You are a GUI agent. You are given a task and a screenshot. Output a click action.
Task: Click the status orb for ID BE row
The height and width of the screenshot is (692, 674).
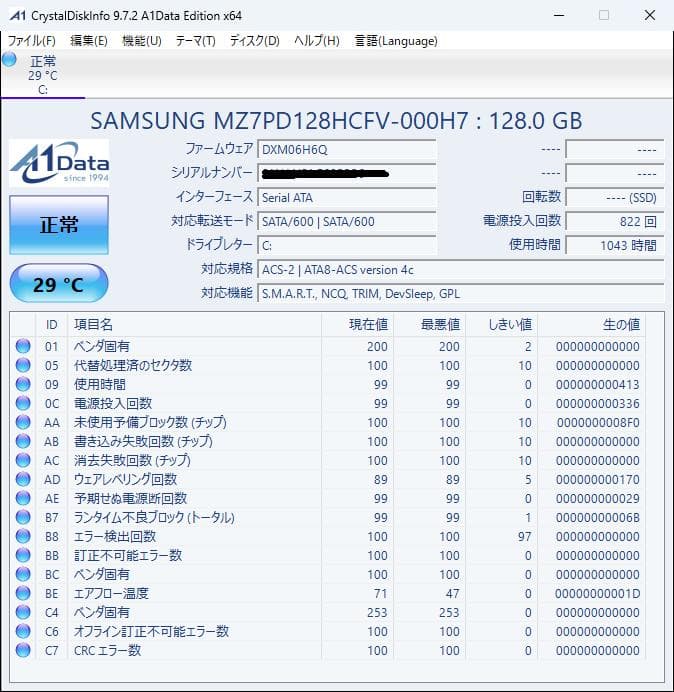coord(23,593)
